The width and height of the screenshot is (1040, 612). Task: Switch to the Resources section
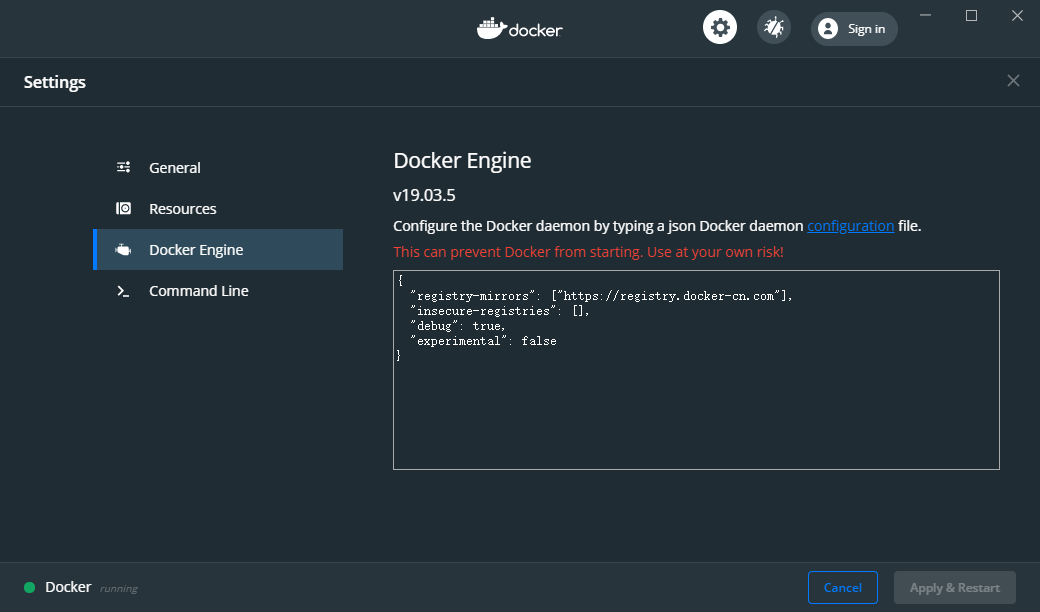[218, 209]
